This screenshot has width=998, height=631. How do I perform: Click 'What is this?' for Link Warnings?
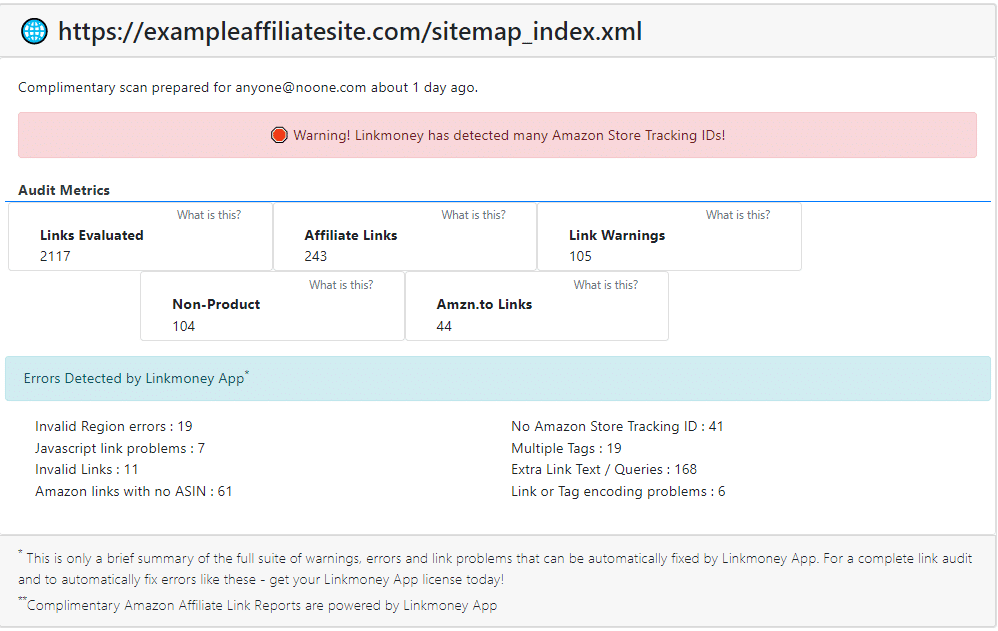[738, 215]
